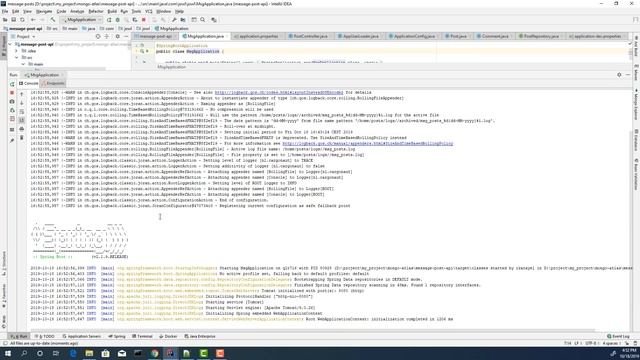The height and width of the screenshot is (360, 640).
Task: Open the VCS menu
Action: click(149, 11)
